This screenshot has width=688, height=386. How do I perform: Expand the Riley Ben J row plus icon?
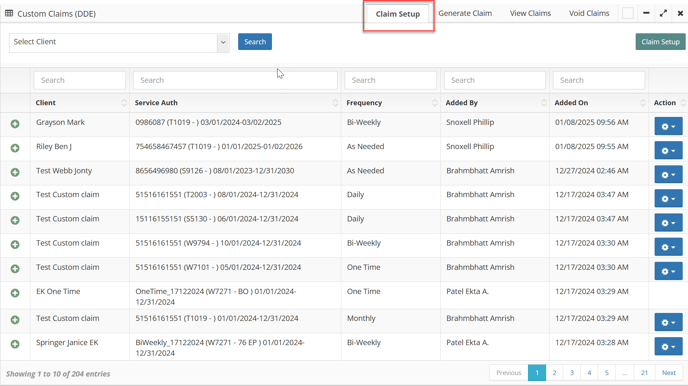tap(15, 148)
